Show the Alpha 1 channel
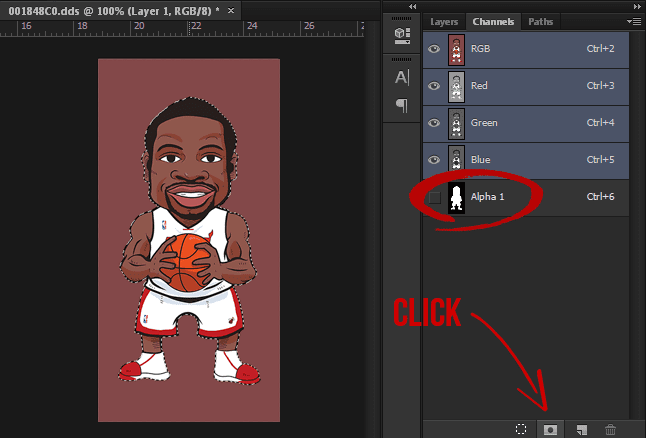This screenshot has width=646, height=438. coord(435,197)
